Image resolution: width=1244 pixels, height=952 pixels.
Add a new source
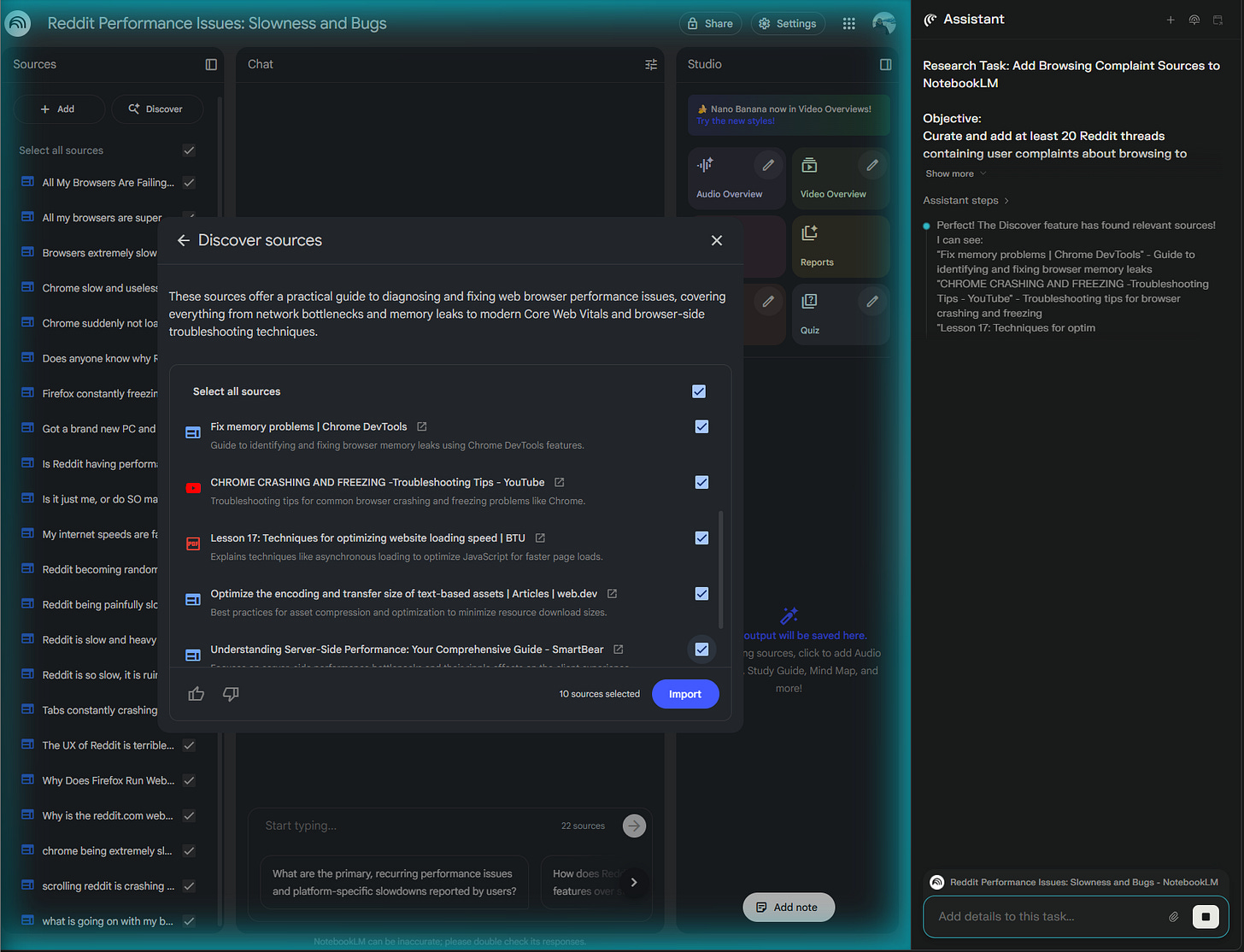pyautogui.click(x=58, y=109)
